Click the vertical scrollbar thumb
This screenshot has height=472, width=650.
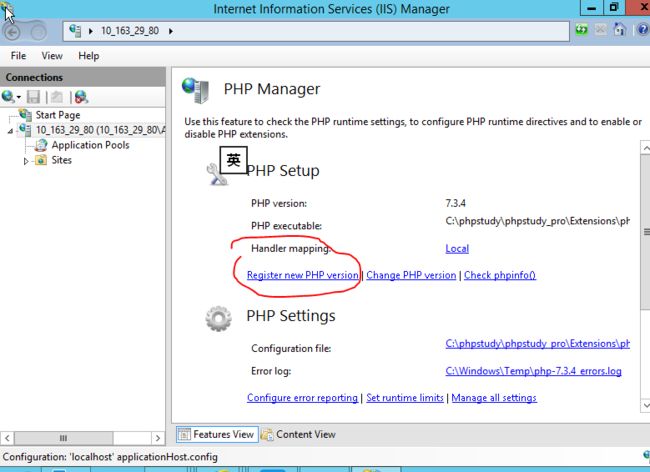coord(645,232)
